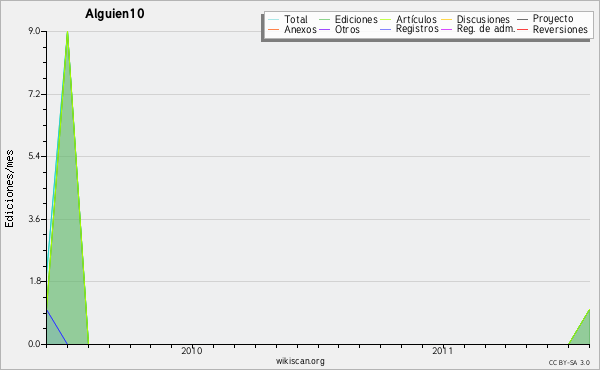Click the 0.0 y-axis label
Screen dimensions: 600x370
(x=34, y=344)
